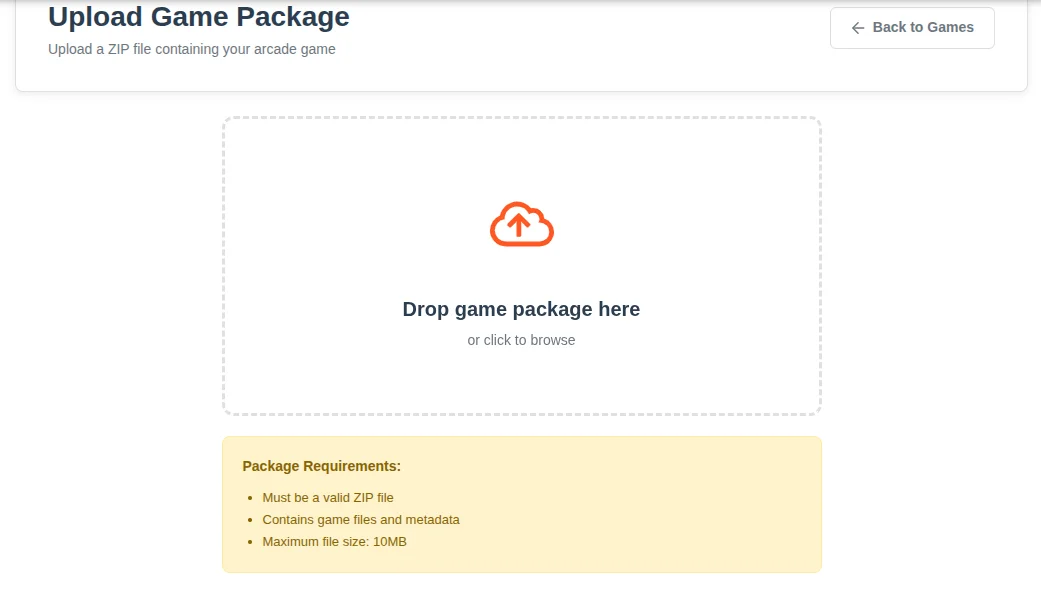Click the bullet before "Maximum file size: 10MB"
The height and width of the screenshot is (590, 1041).
click(x=249, y=542)
